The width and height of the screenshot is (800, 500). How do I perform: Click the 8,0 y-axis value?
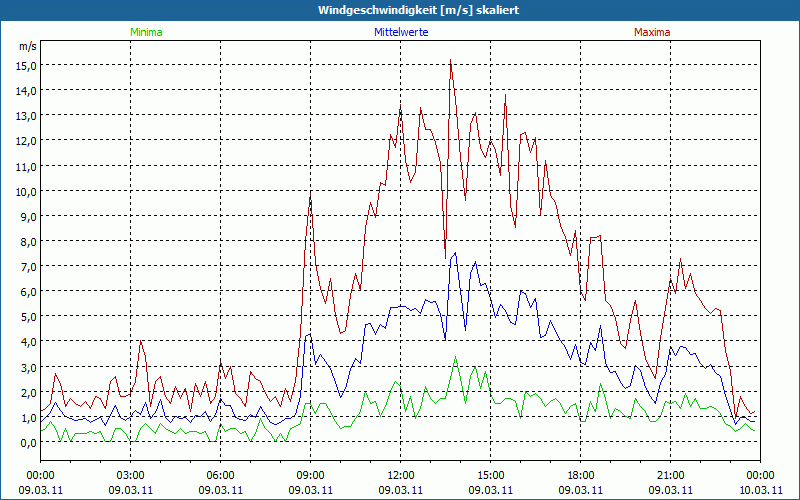tap(30, 242)
